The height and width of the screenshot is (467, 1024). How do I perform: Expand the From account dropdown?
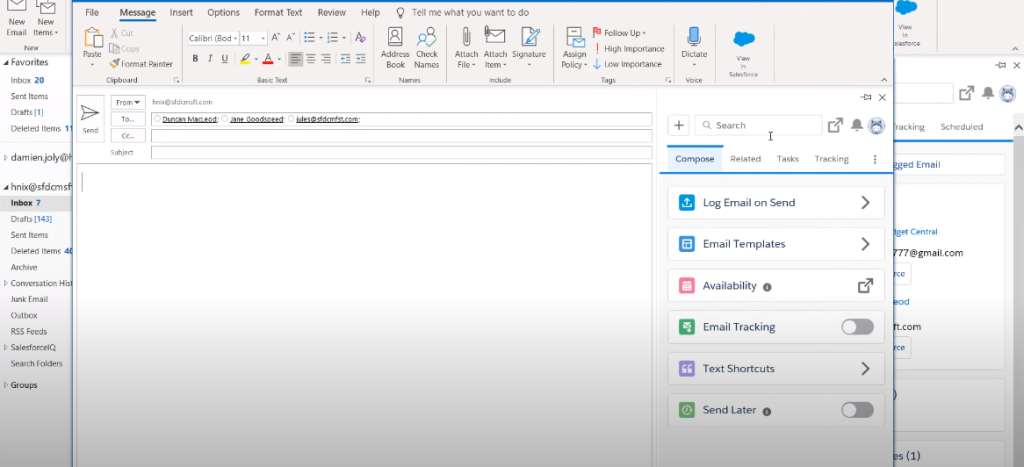point(128,102)
